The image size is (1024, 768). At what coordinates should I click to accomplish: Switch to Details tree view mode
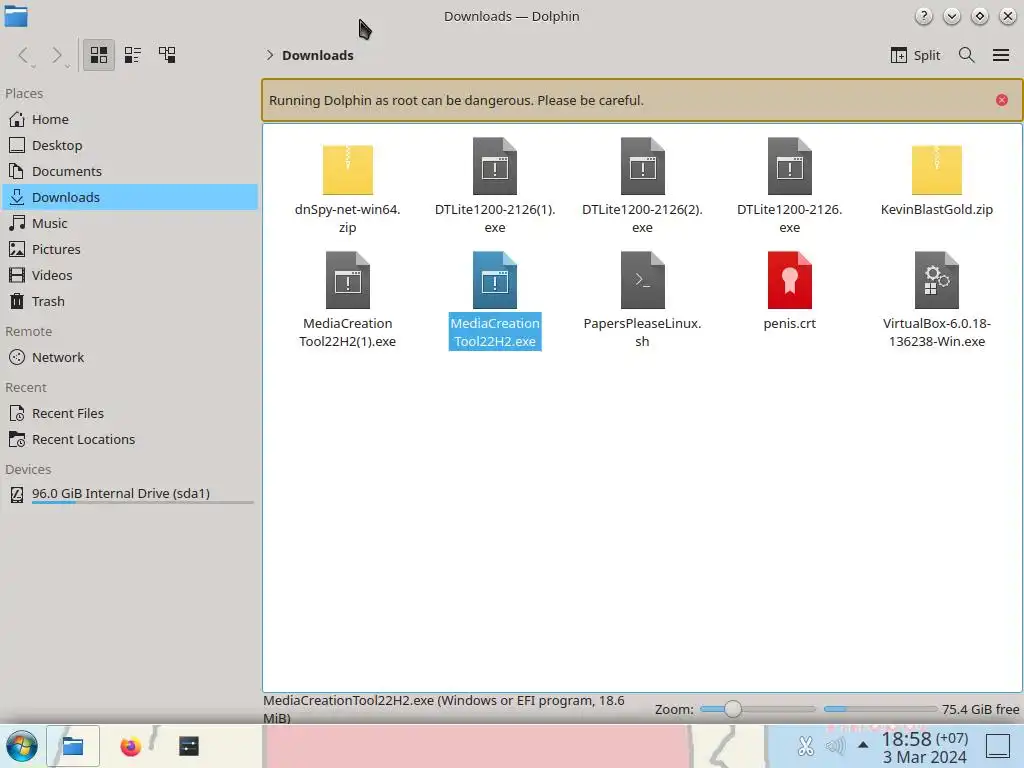[167, 55]
